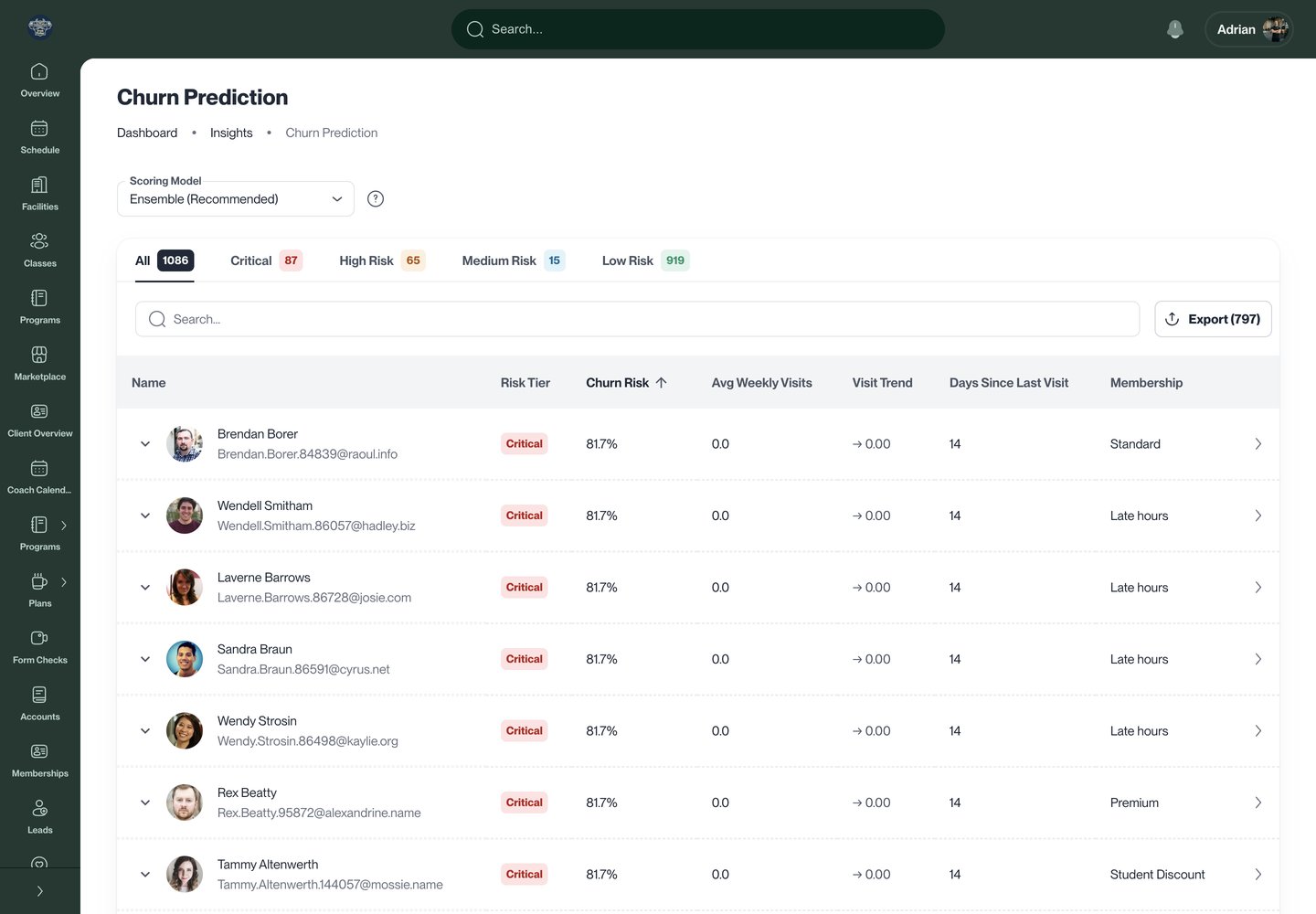Expand Wendell Smitham's row chevron
This screenshot has height=914, width=1316.
[x=144, y=515]
